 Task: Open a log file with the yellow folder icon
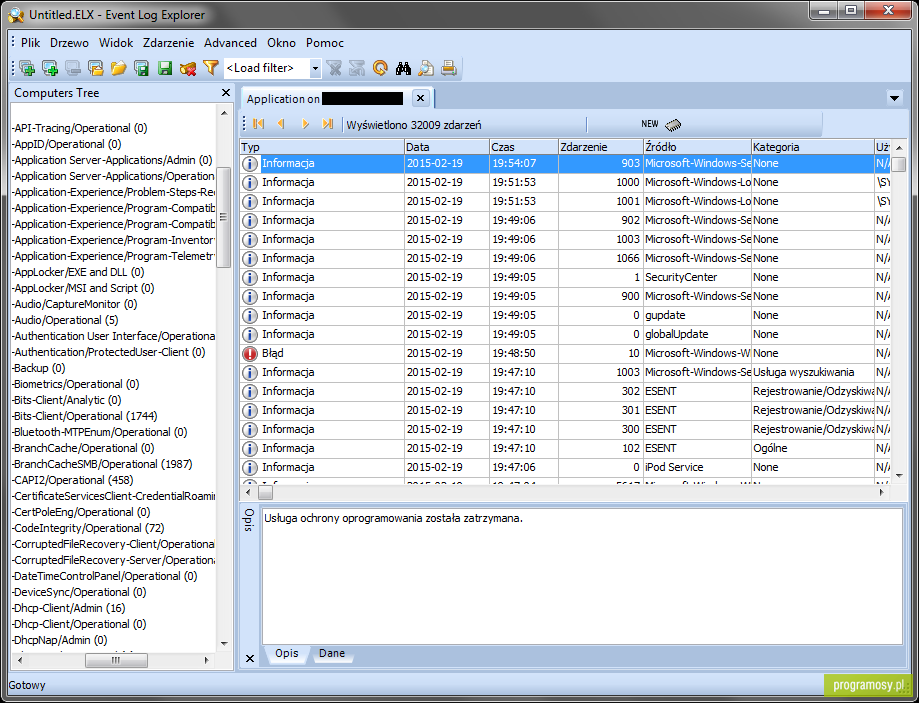[118, 68]
